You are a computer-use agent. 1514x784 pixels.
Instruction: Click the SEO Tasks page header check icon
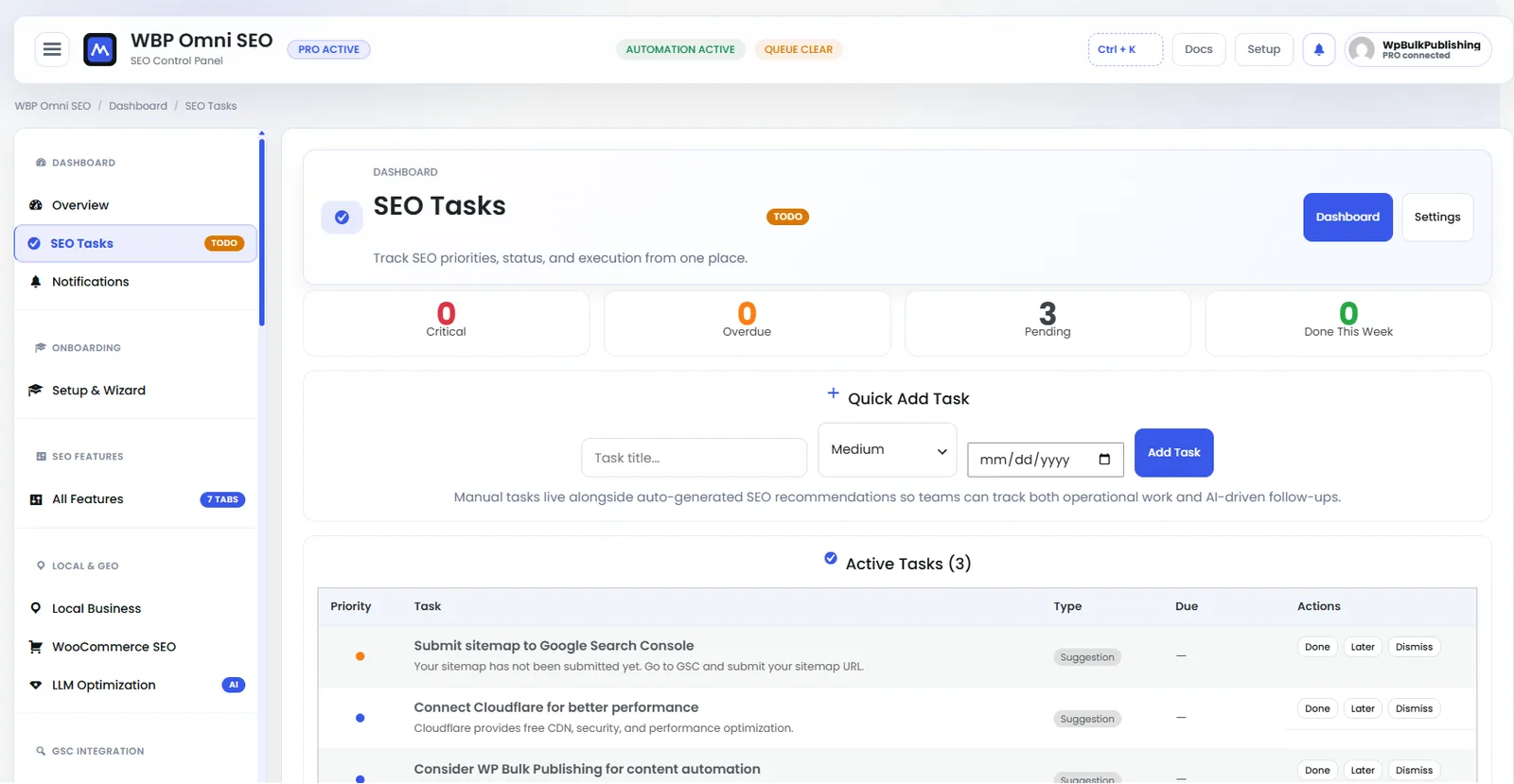coord(342,218)
